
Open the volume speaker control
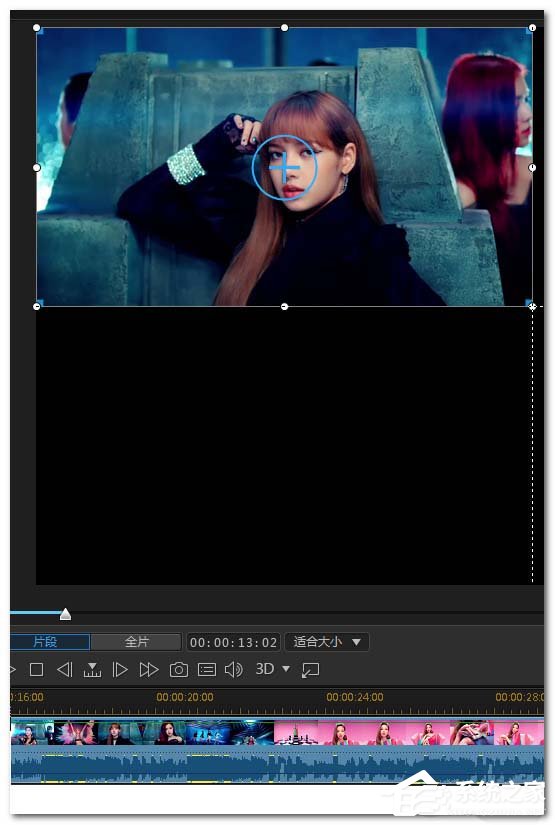[x=234, y=669]
